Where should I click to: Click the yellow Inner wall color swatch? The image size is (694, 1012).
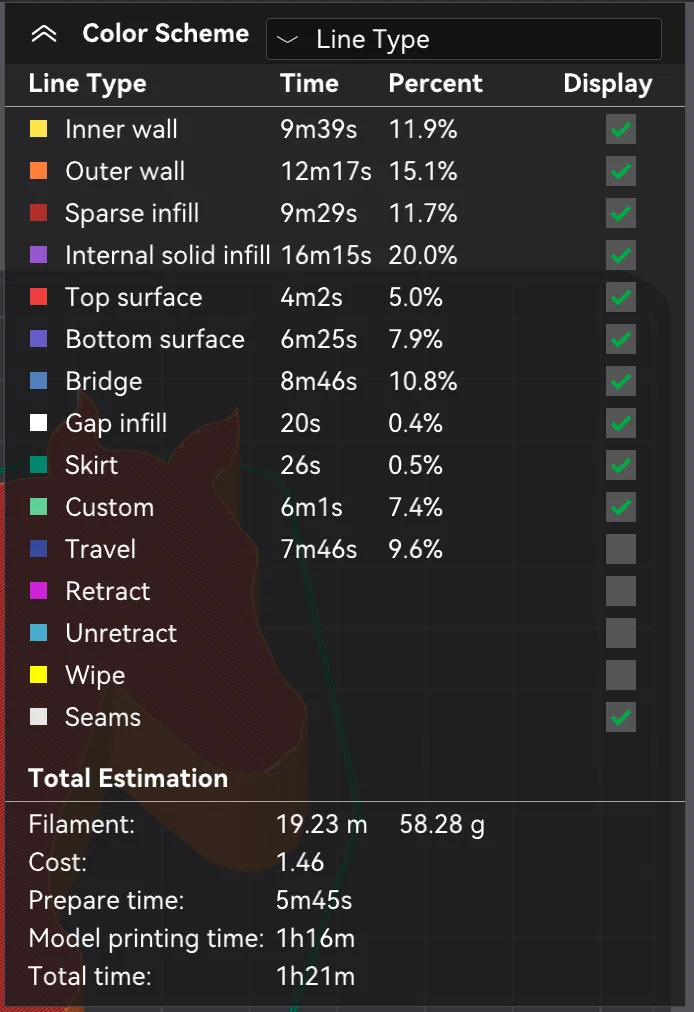click(39, 129)
